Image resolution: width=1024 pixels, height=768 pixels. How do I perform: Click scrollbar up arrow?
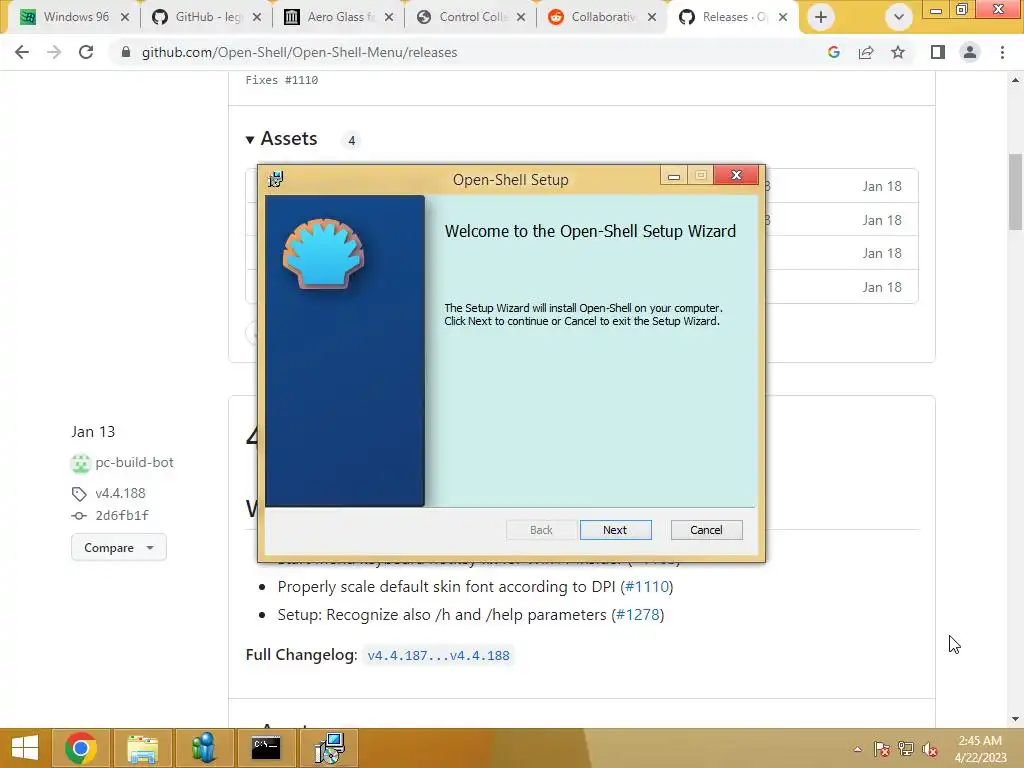(x=1015, y=80)
